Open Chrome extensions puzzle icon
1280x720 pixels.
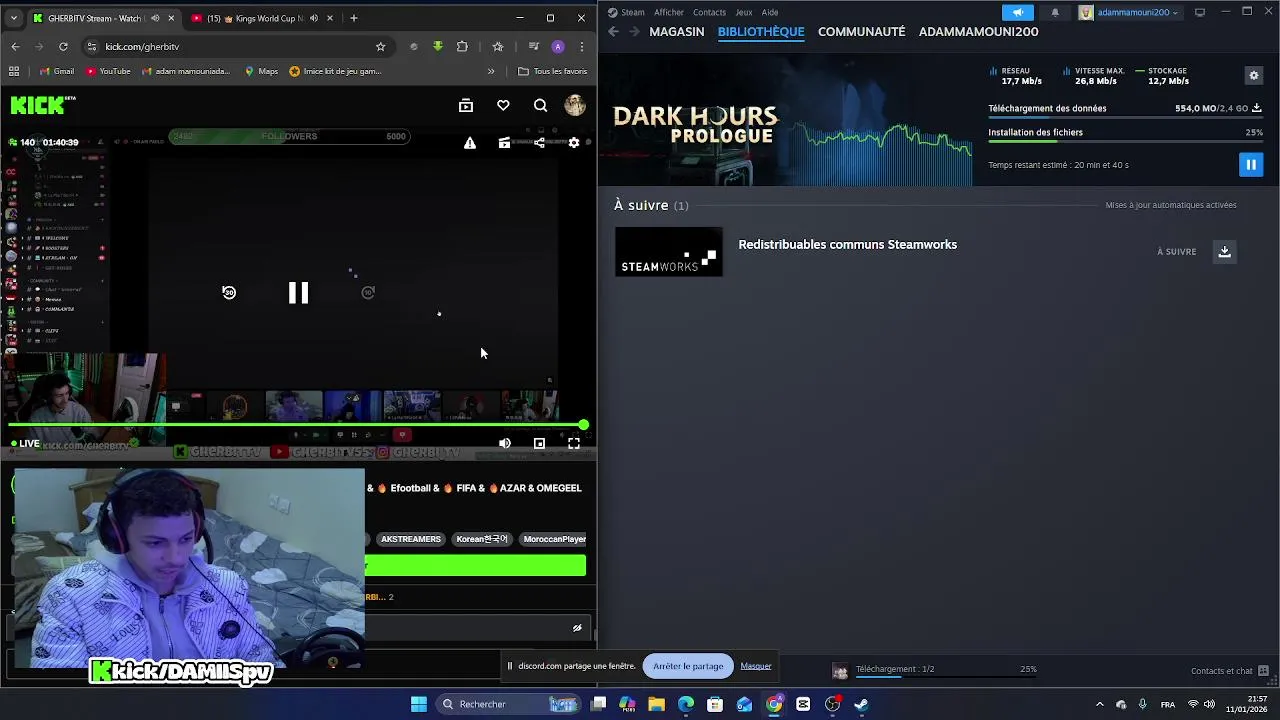tap(462, 46)
